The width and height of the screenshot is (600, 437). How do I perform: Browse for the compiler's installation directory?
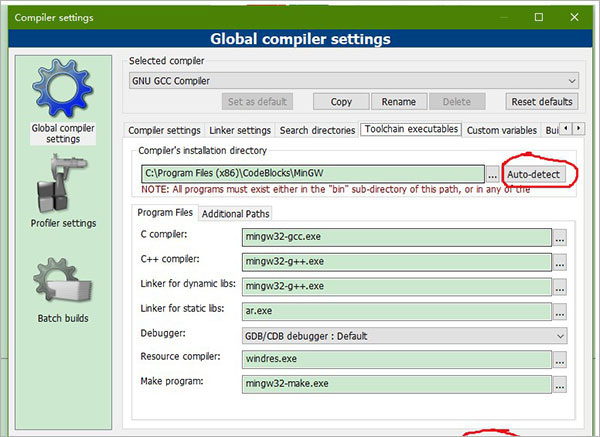pyautogui.click(x=493, y=174)
